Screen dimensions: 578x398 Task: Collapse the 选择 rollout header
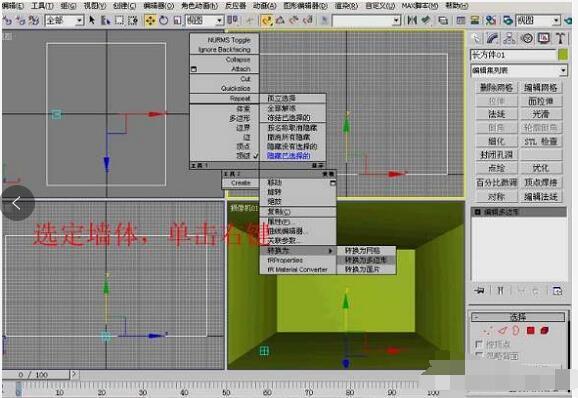coord(518,317)
